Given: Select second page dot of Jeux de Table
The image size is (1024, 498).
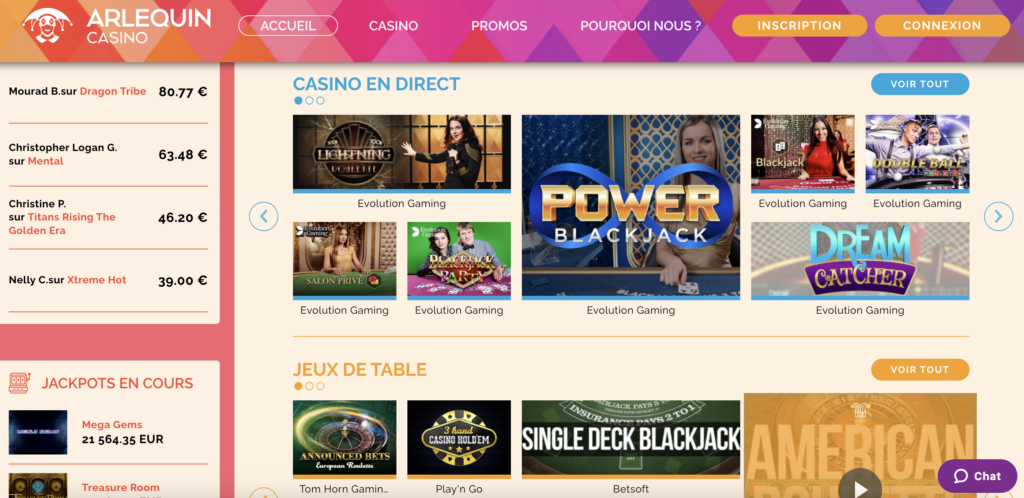Looking at the screenshot, I should (x=310, y=386).
